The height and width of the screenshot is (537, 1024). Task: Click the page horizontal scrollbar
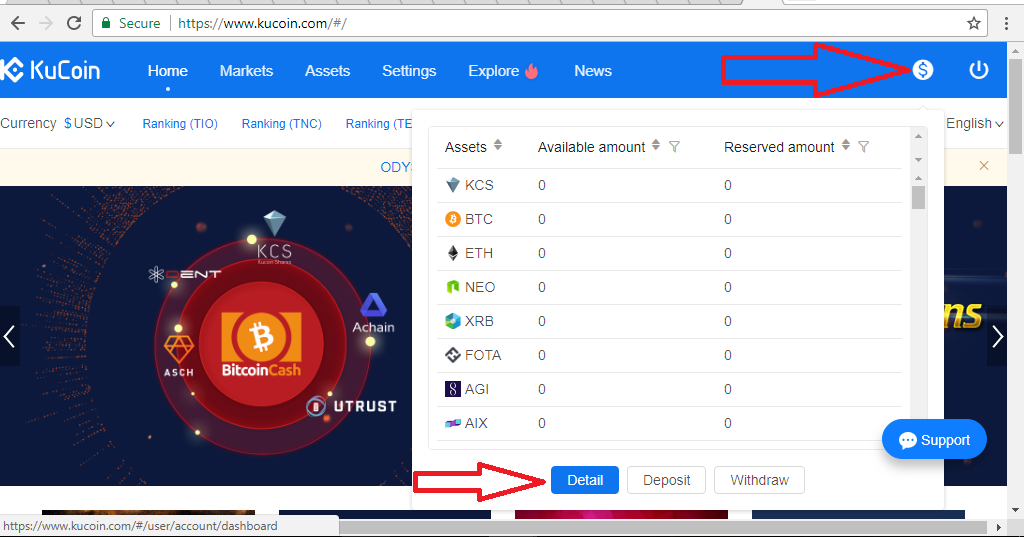(x=663, y=526)
